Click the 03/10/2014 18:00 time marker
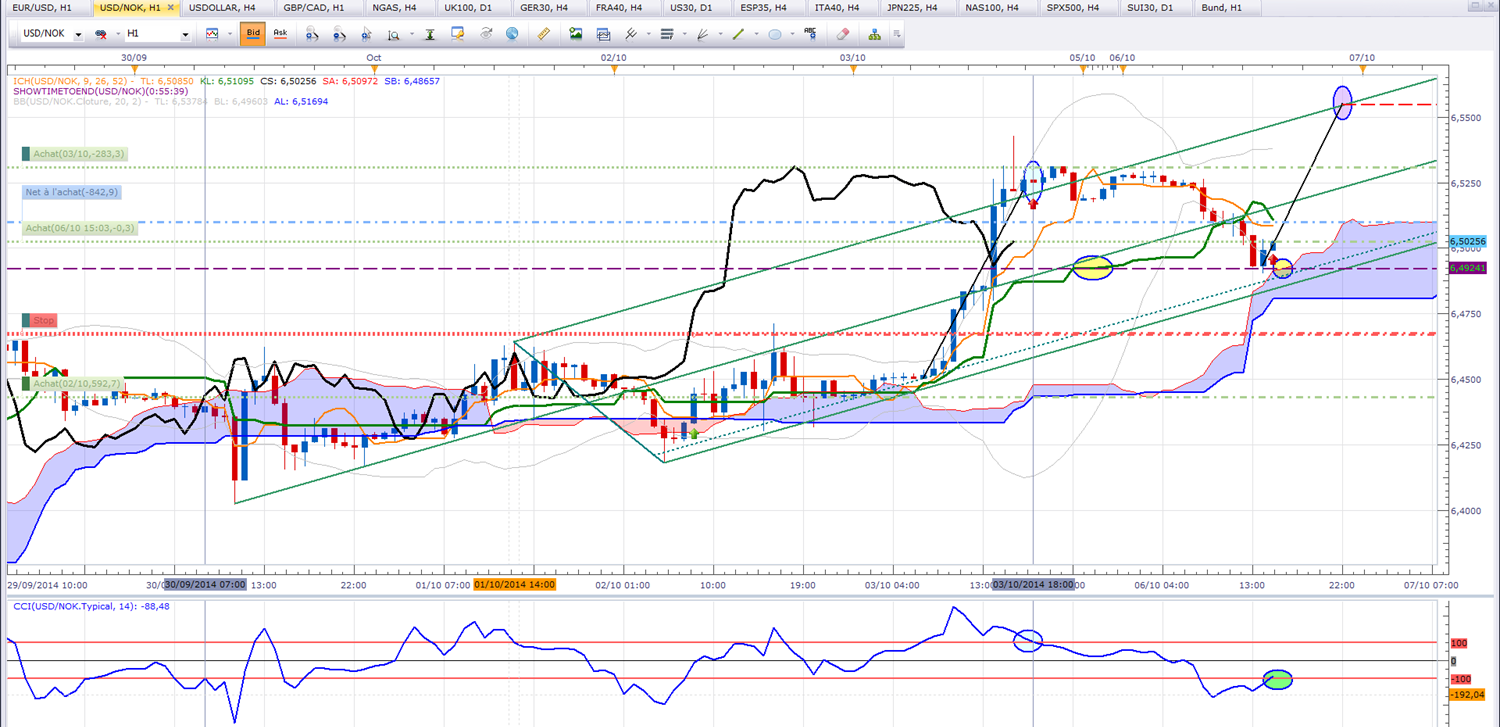1500x727 pixels. tap(1032, 584)
